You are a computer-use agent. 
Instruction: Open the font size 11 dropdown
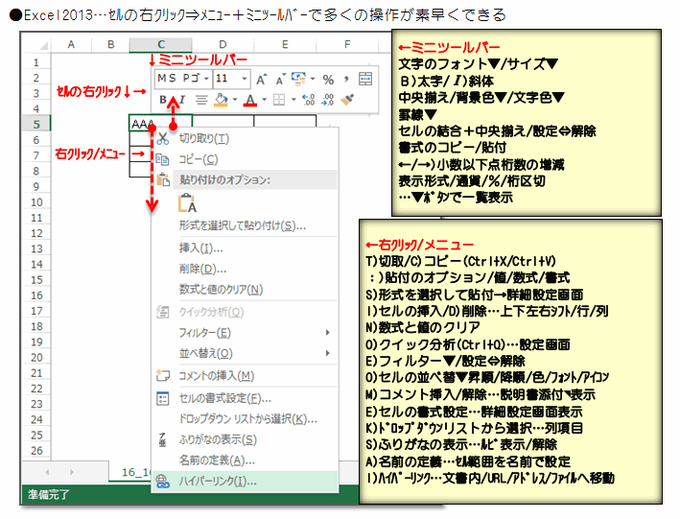pos(244,79)
